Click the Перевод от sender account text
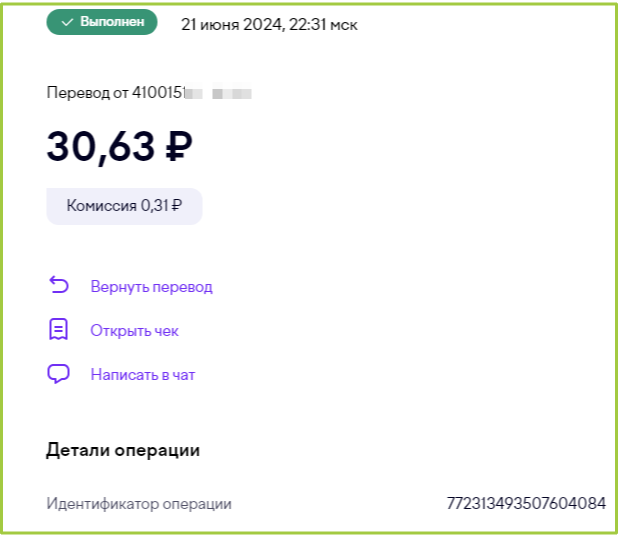The width and height of the screenshot is (619, 536). click(x=149, y=93)
